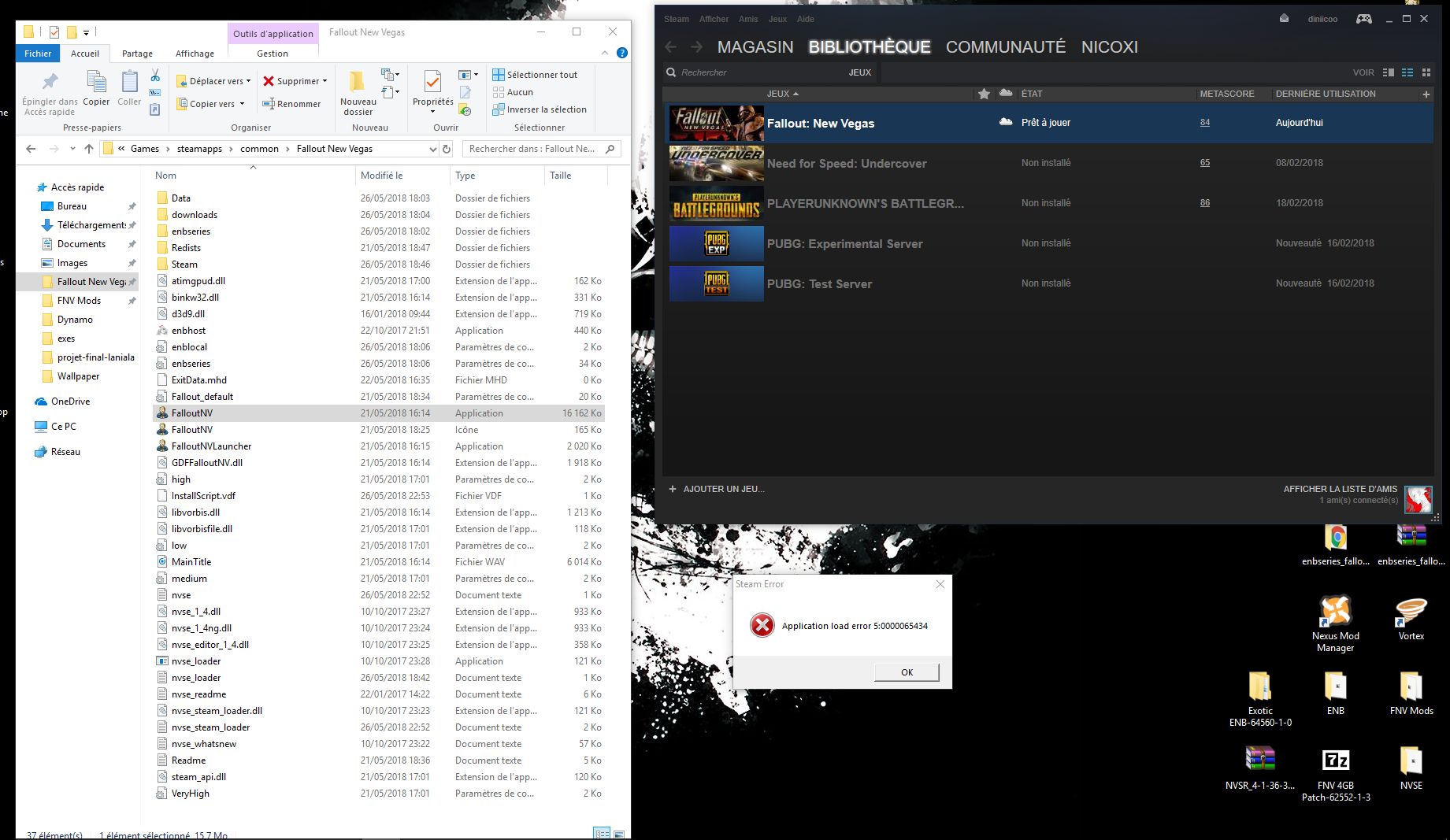Click the plus icon in Steam column headers

[1426, 94]
